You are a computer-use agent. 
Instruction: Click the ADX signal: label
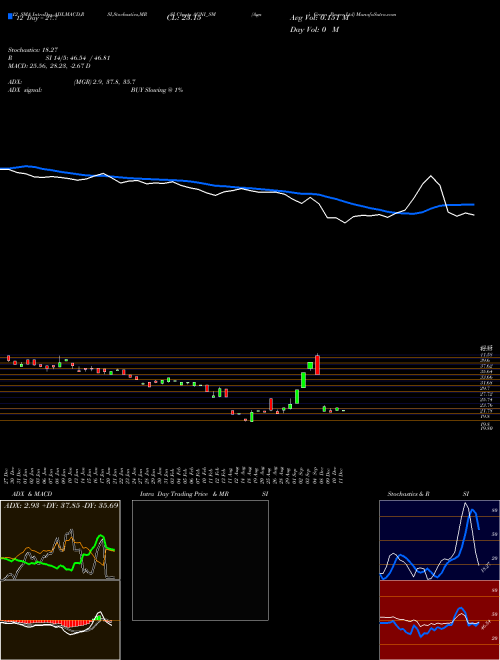[24, 90]
